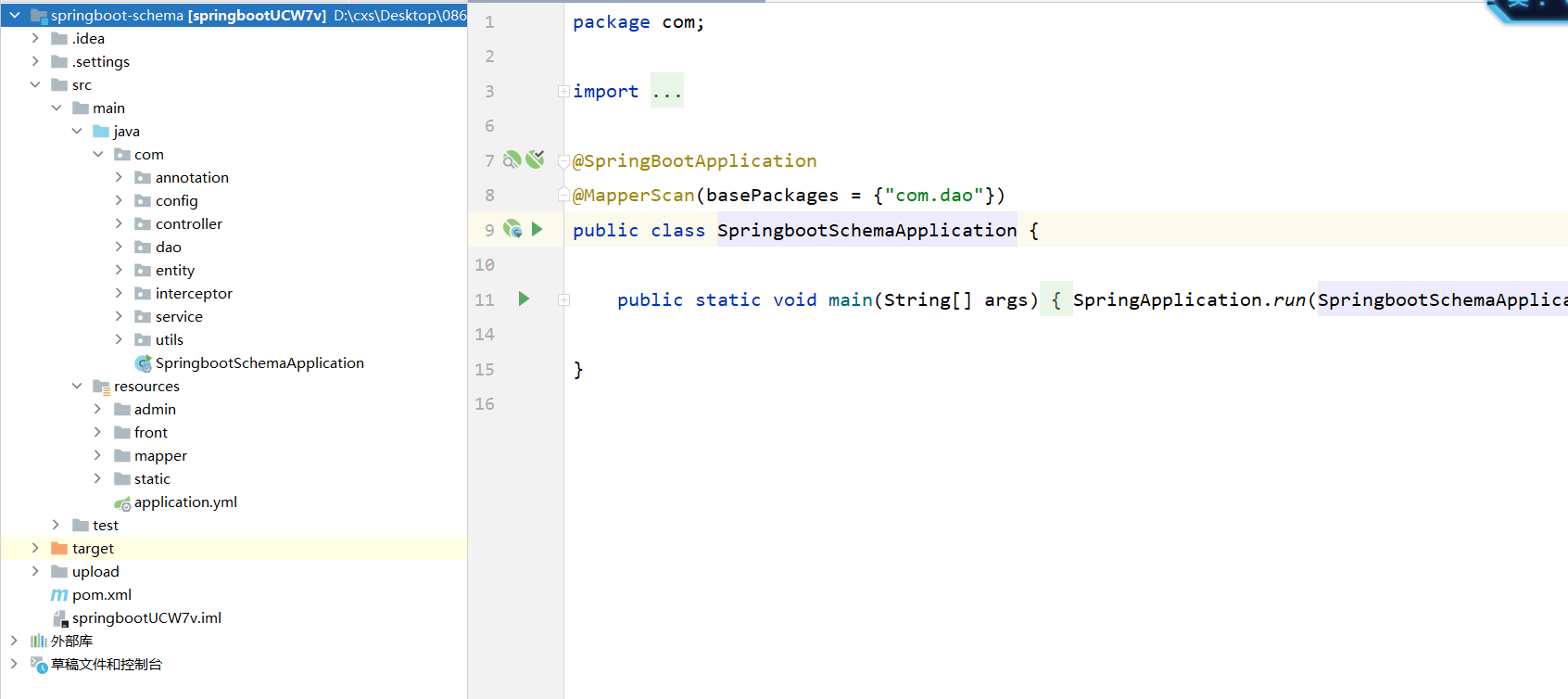Select the utils package
This screenshot has height=699, width=1568.
pyautogui.click(x=170, y=340)
